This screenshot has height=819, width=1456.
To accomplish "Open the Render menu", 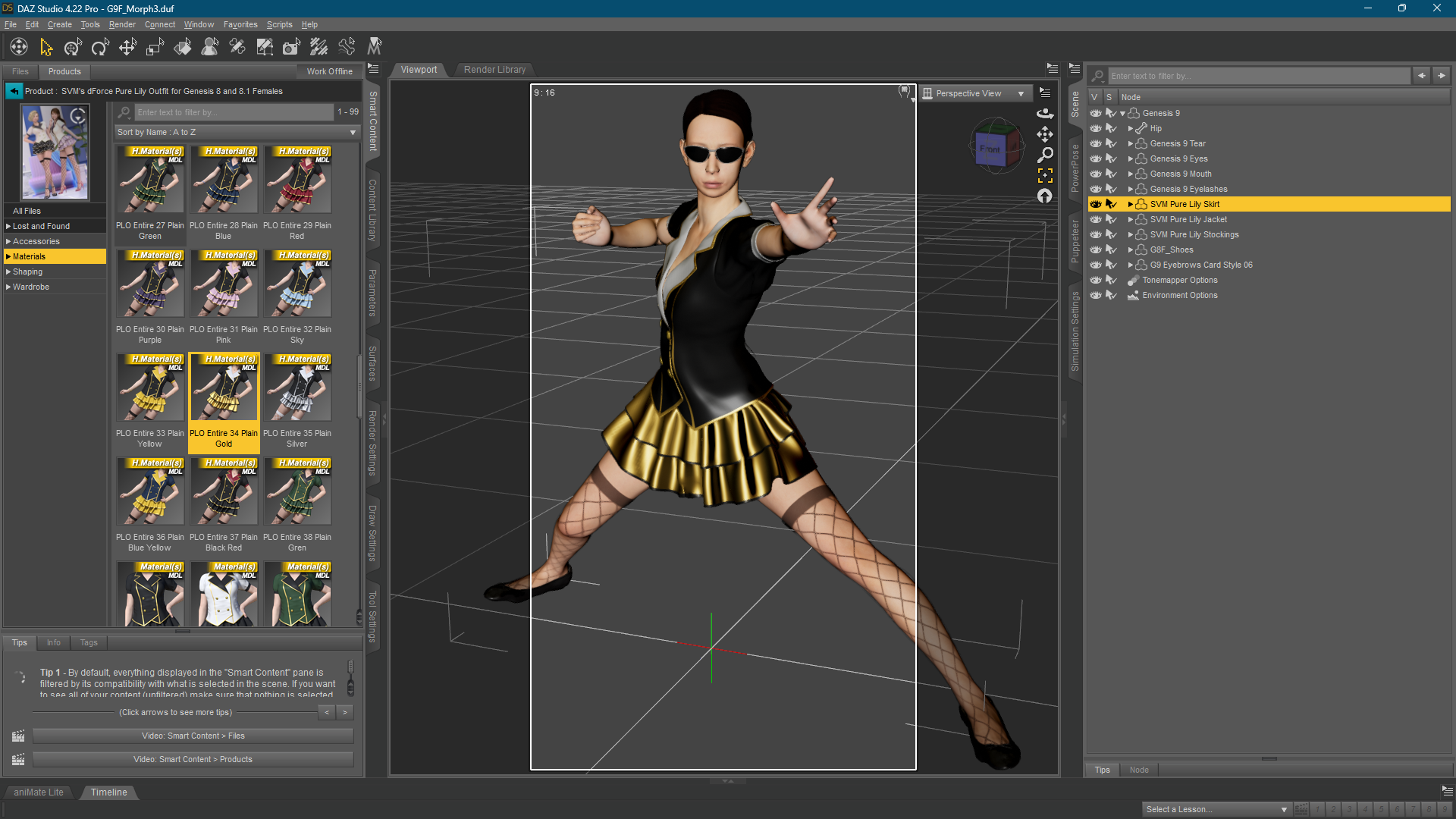I will 121,24.
